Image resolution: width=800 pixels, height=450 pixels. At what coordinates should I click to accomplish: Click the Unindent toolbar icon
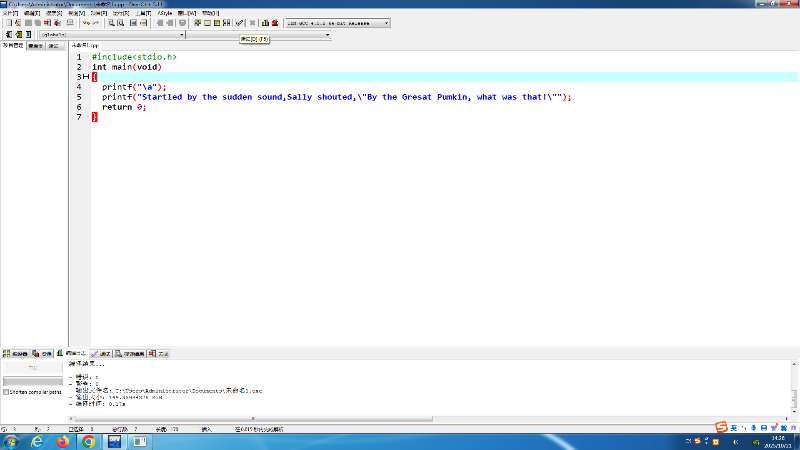tap(170, 23)
